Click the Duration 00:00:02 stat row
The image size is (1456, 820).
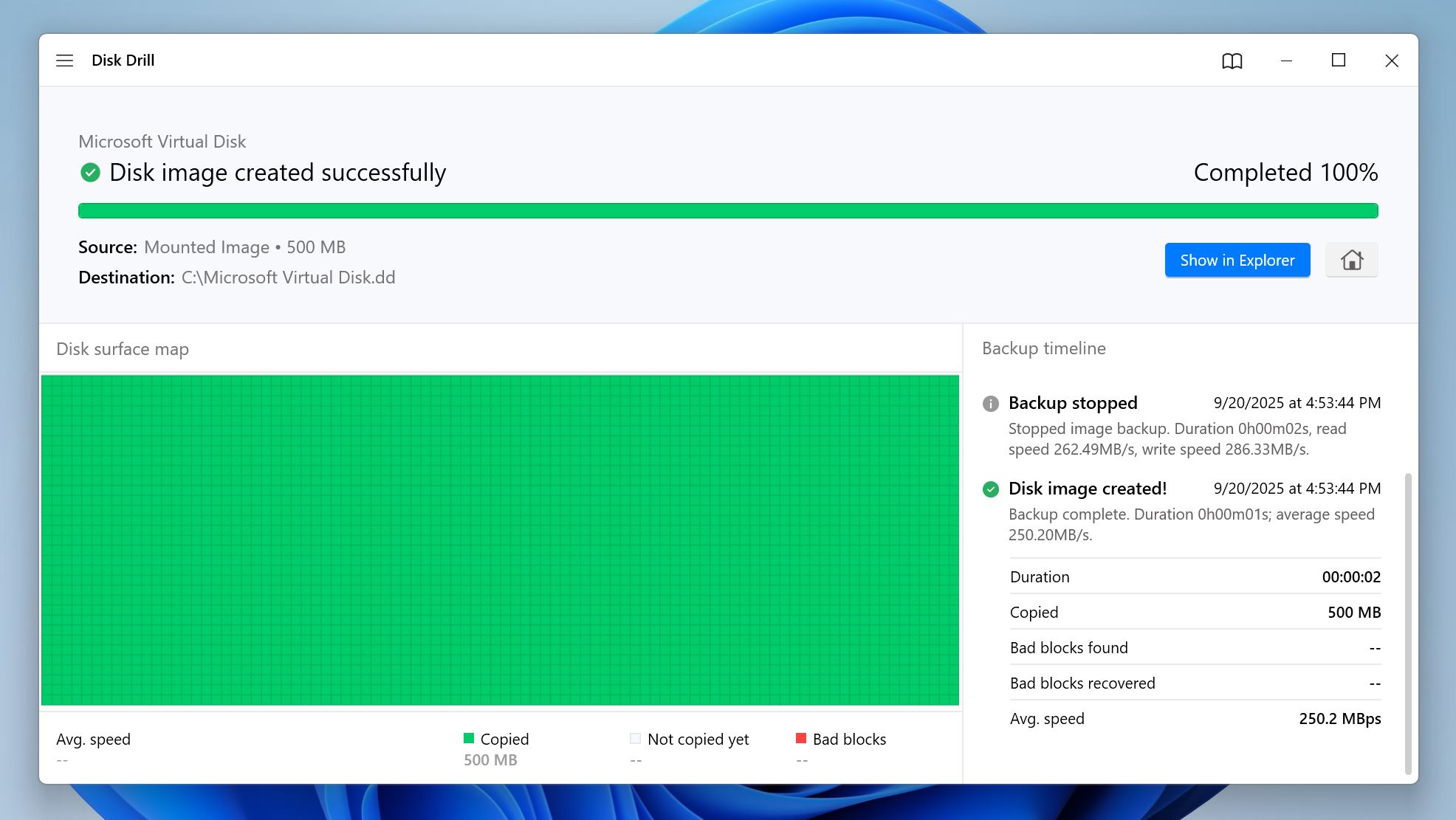[x=1195, y=576]
